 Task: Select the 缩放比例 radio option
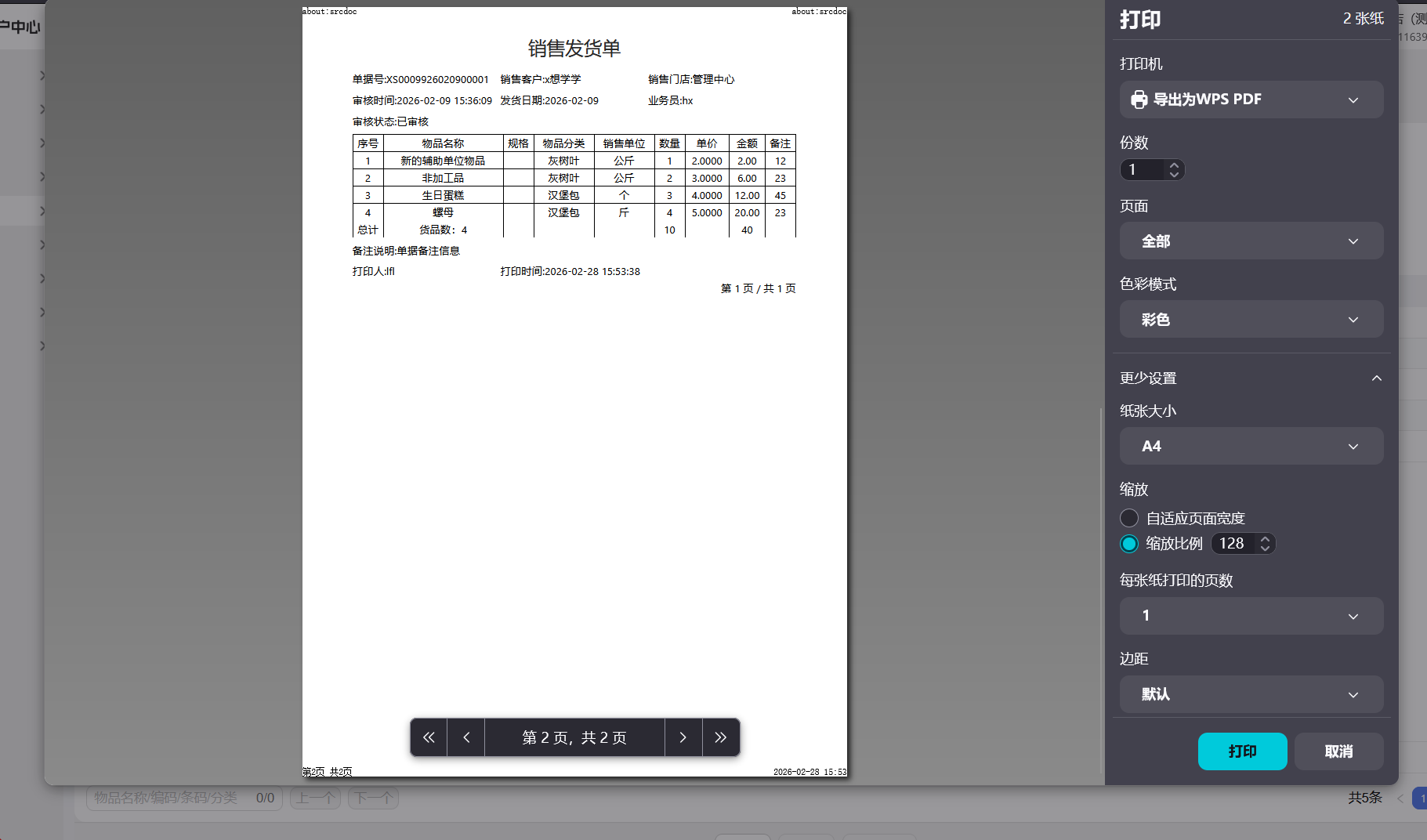click(1129, 543)
